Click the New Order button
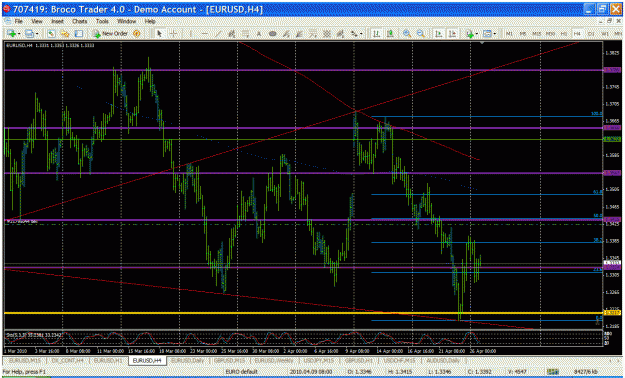This screenshot has width=625, height=378. pyautogui.click(x=110, y=34)
